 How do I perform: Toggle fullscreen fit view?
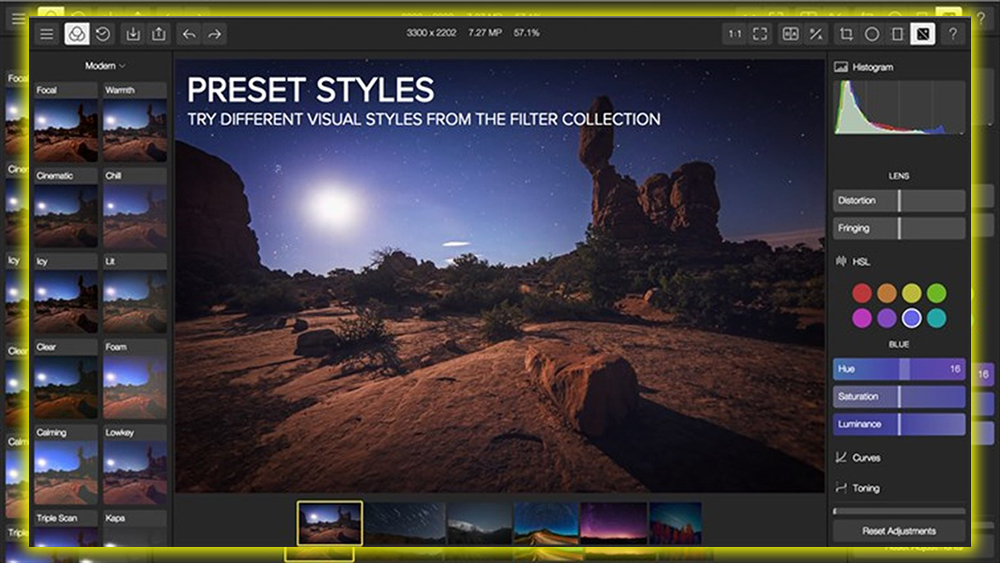pos(760,34)
